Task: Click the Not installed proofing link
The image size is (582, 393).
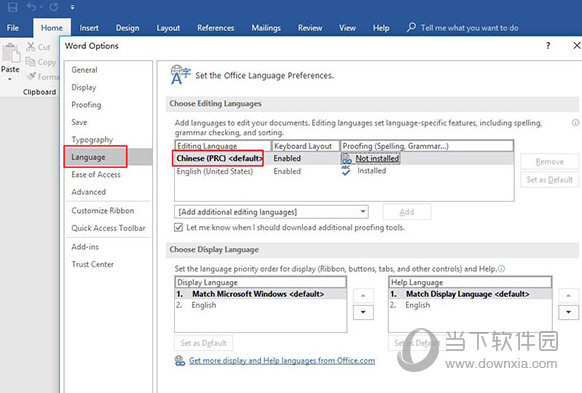Action: pos(377,158)
